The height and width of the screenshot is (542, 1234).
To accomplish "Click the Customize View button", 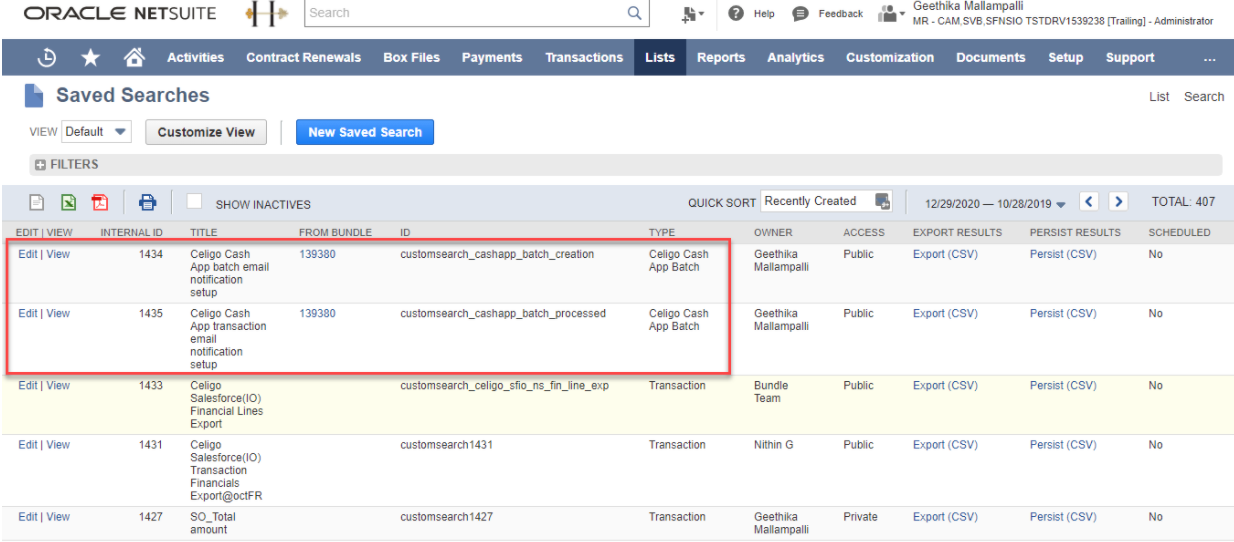I will pos(206,132).
